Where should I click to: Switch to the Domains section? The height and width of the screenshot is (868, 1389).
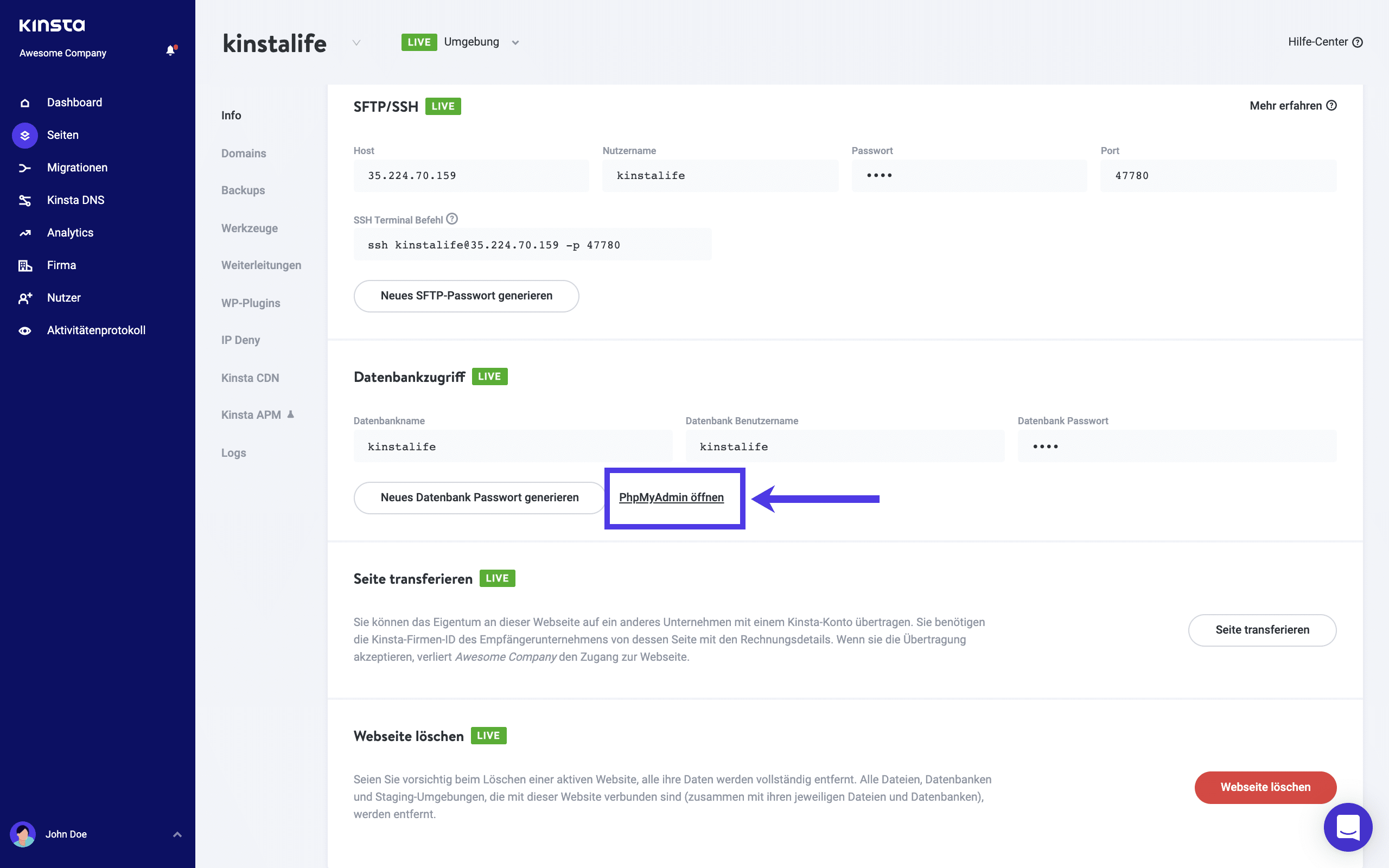pos(244,154)
